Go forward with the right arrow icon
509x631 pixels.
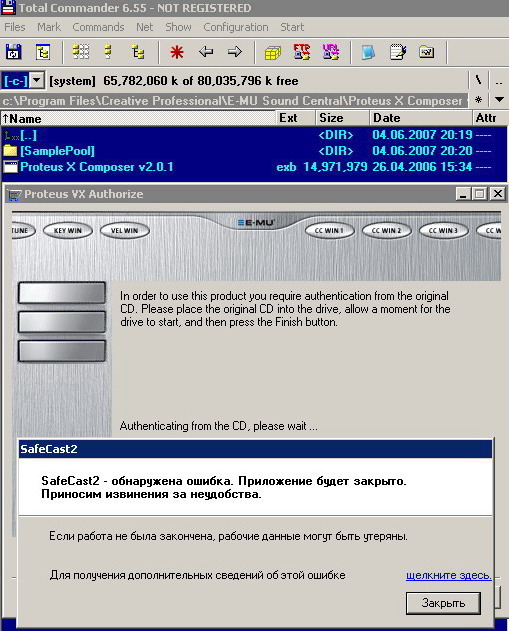pos(235,52)
